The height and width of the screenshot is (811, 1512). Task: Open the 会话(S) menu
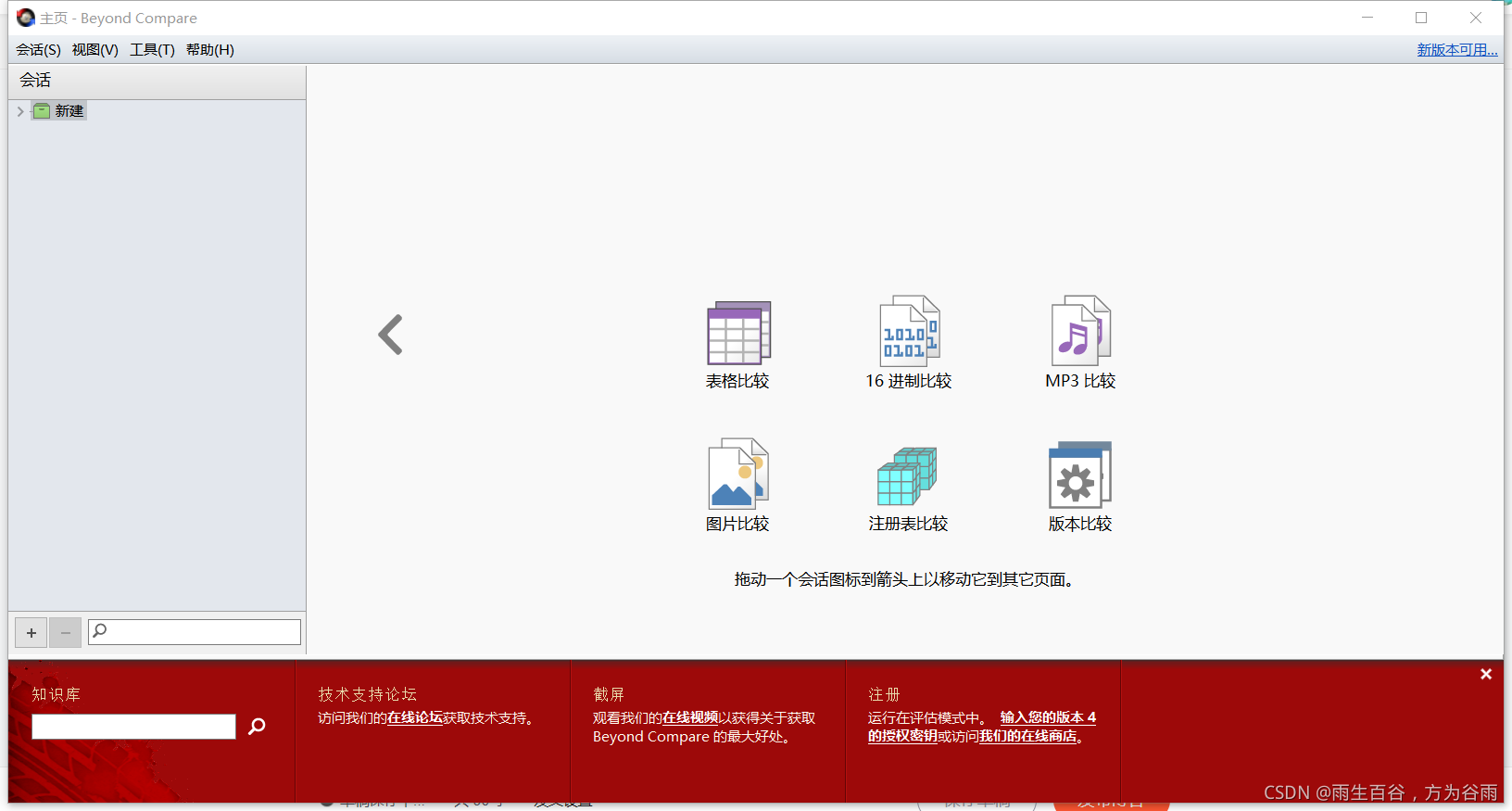tap(38, 50)
